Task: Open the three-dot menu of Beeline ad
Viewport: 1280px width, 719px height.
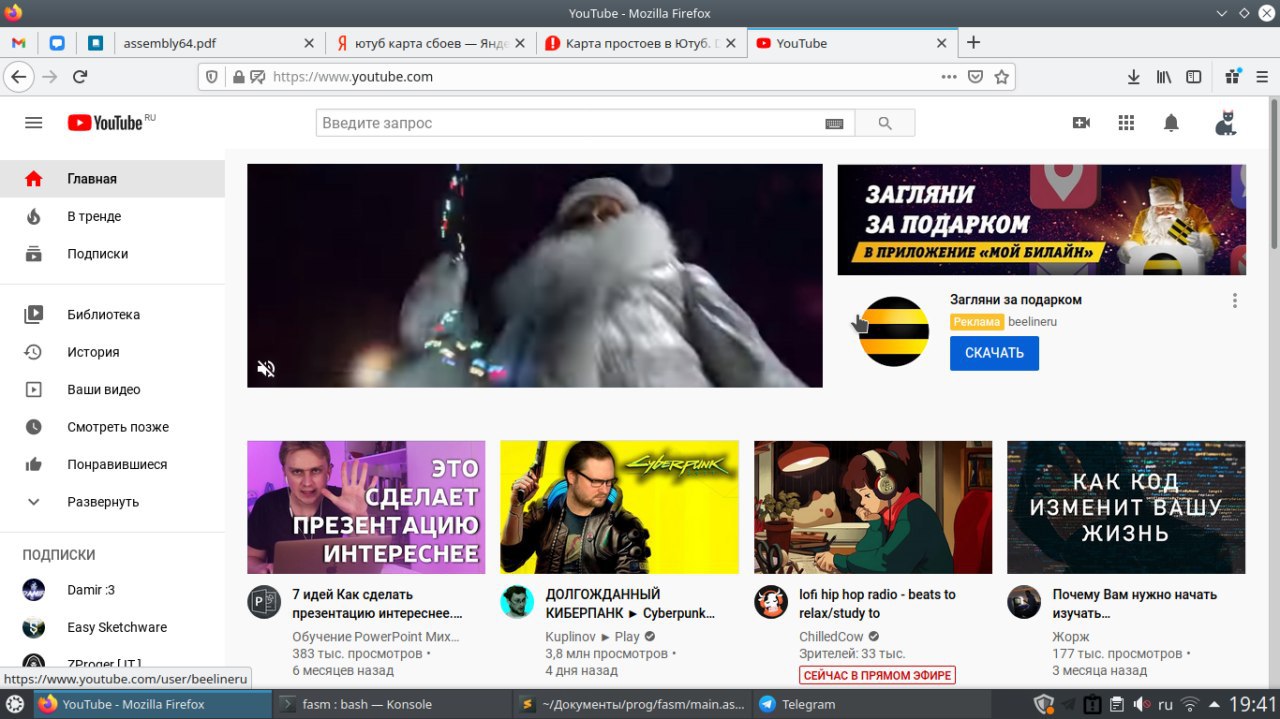Action: tap(1235, 300)
